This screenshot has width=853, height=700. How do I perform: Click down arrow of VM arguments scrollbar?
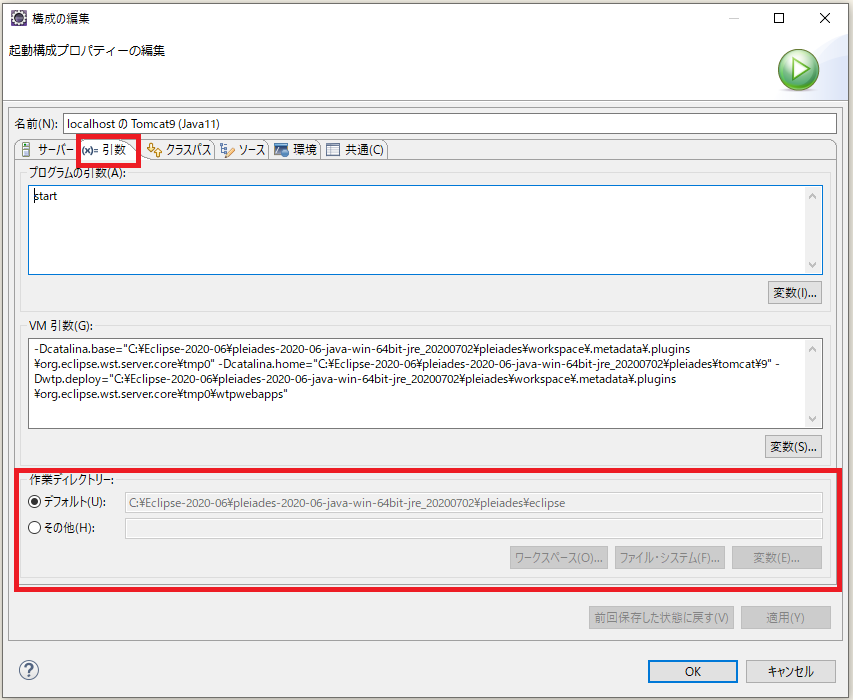point(813,419)
